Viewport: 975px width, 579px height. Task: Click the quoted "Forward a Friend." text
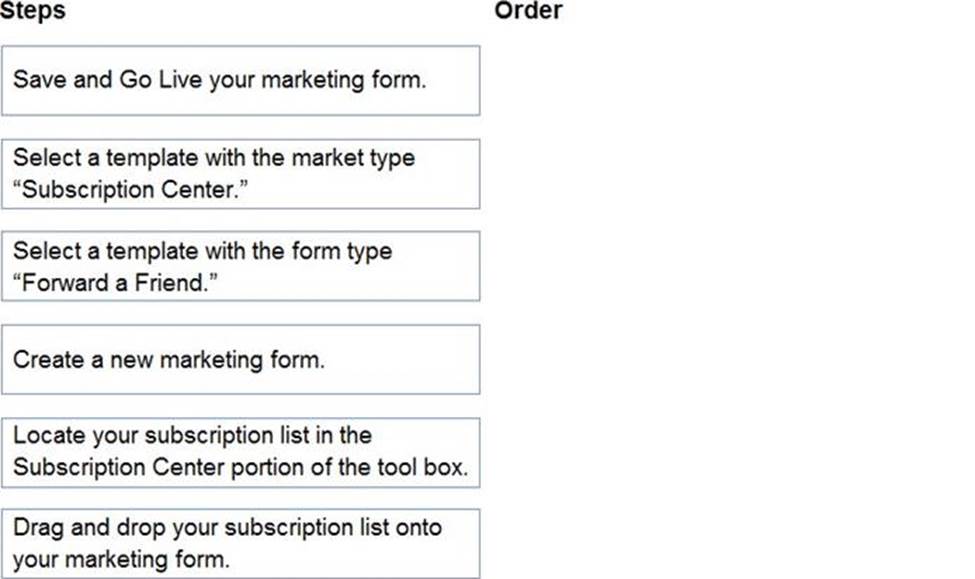[x=115, y=282]
